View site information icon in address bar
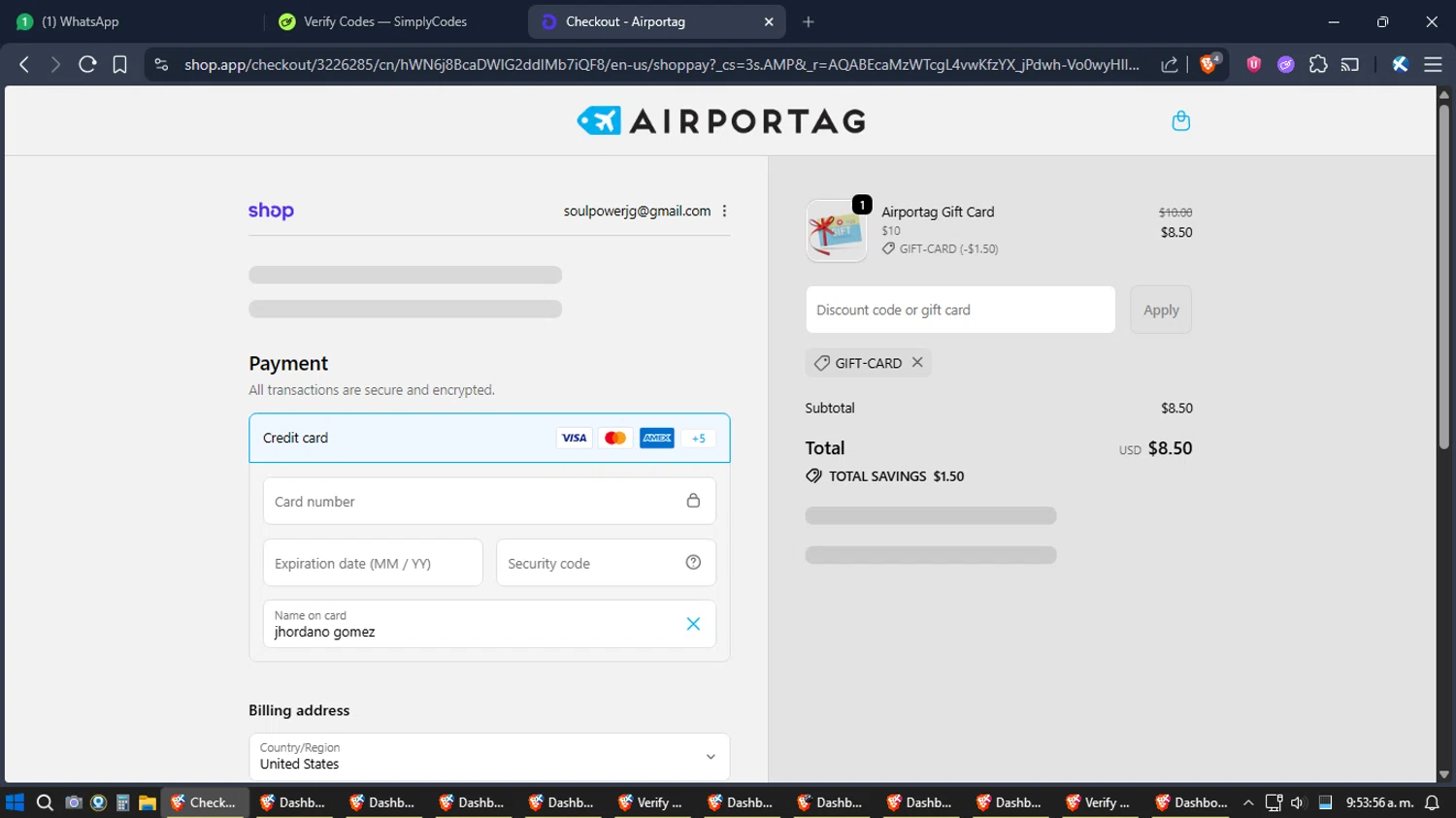The height and width of the screenshot is (818, 1456). point(162,64)
